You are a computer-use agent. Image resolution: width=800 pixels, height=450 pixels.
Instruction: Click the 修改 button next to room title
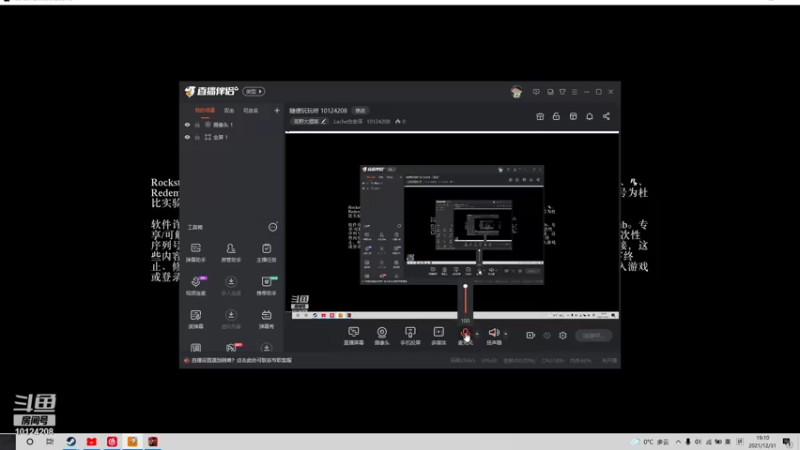(x=360, y=111)
